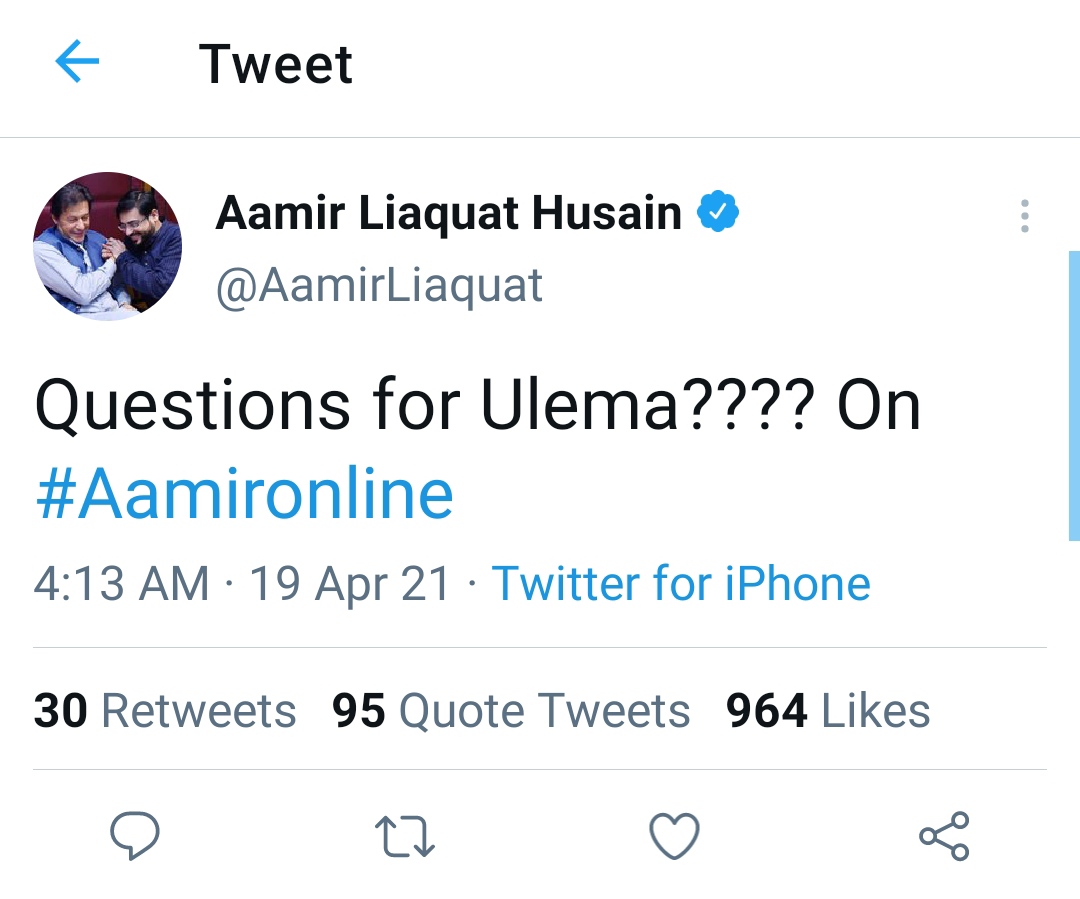Click the Aamir Liaquat Husain display name

click(448, 212)
